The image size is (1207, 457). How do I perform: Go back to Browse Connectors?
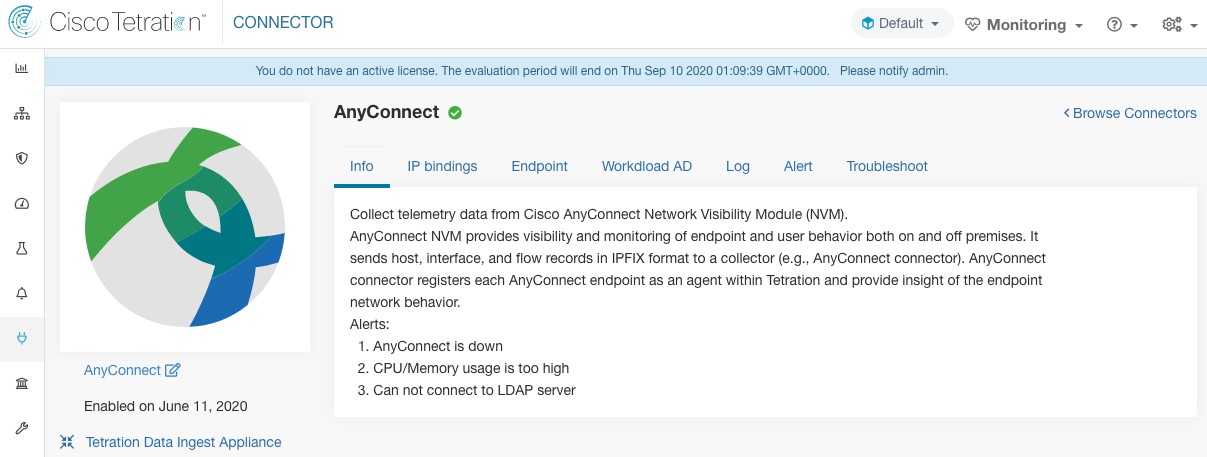[1130, 113]
